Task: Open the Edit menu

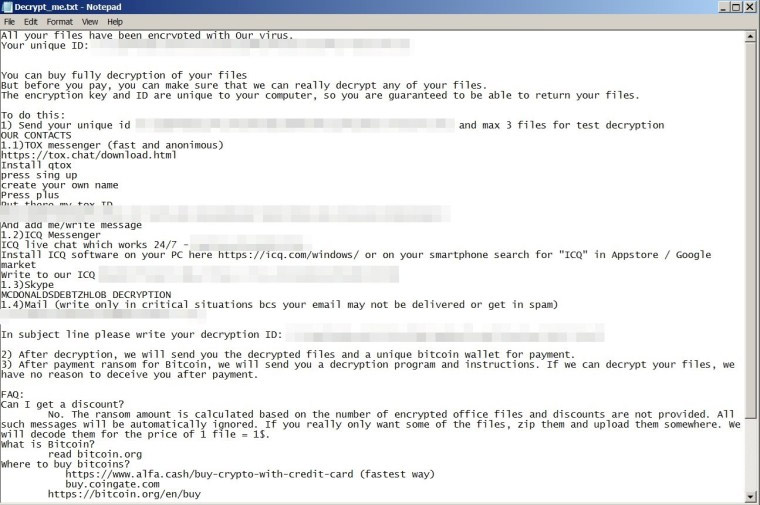Action: 31,22
